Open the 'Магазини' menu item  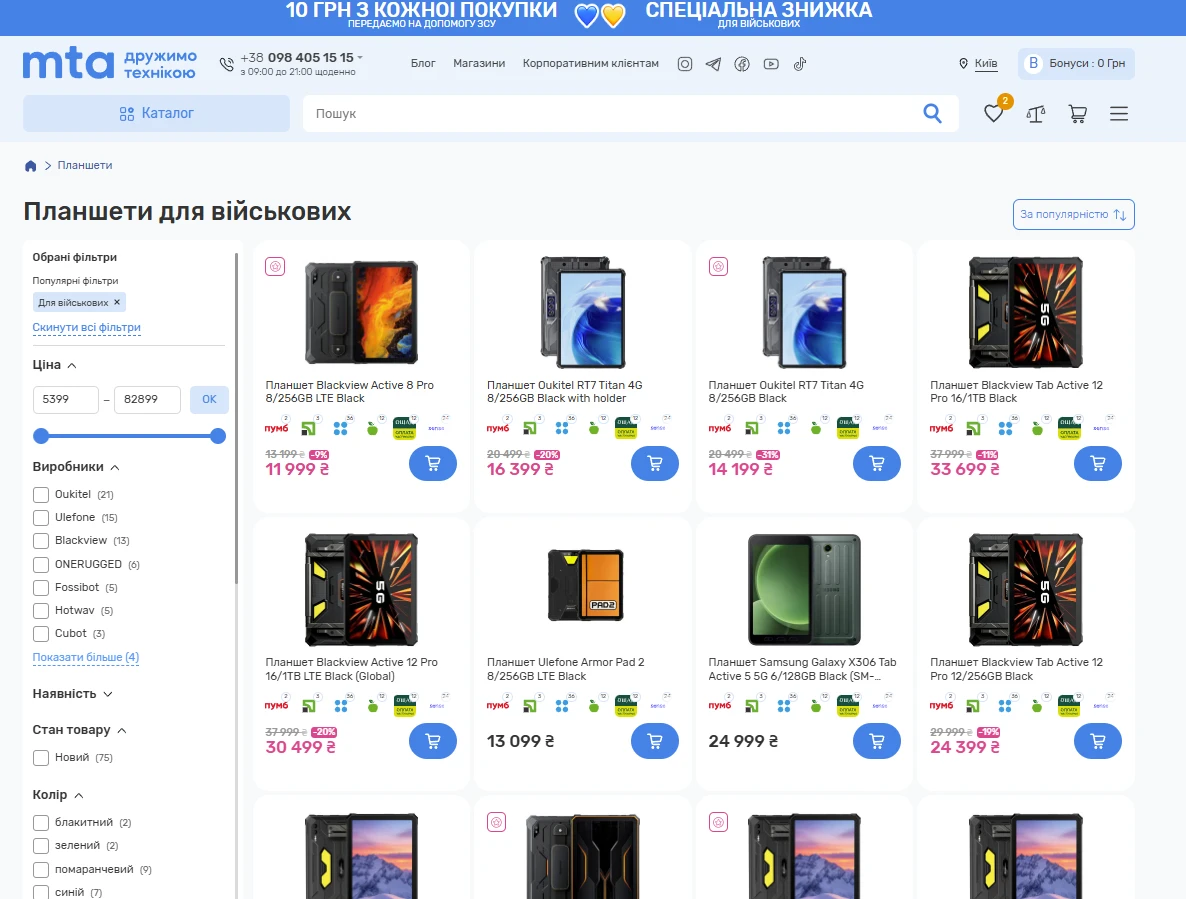pos(479,64)
